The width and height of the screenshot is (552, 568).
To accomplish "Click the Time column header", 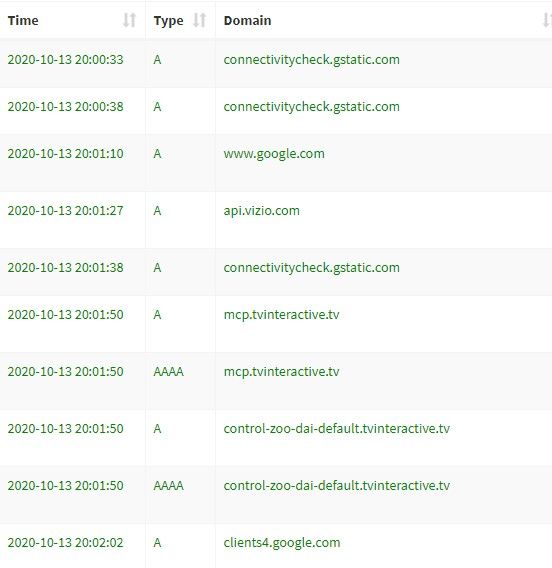I will tap(23, 20).
